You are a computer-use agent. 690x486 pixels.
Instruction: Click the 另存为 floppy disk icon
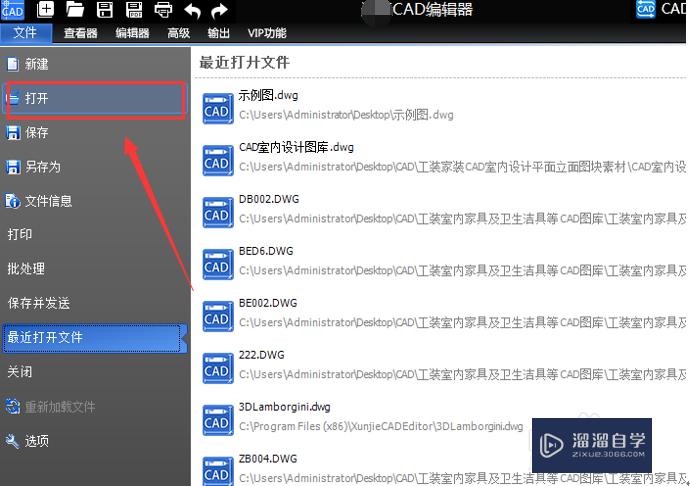tap(13, 167)
